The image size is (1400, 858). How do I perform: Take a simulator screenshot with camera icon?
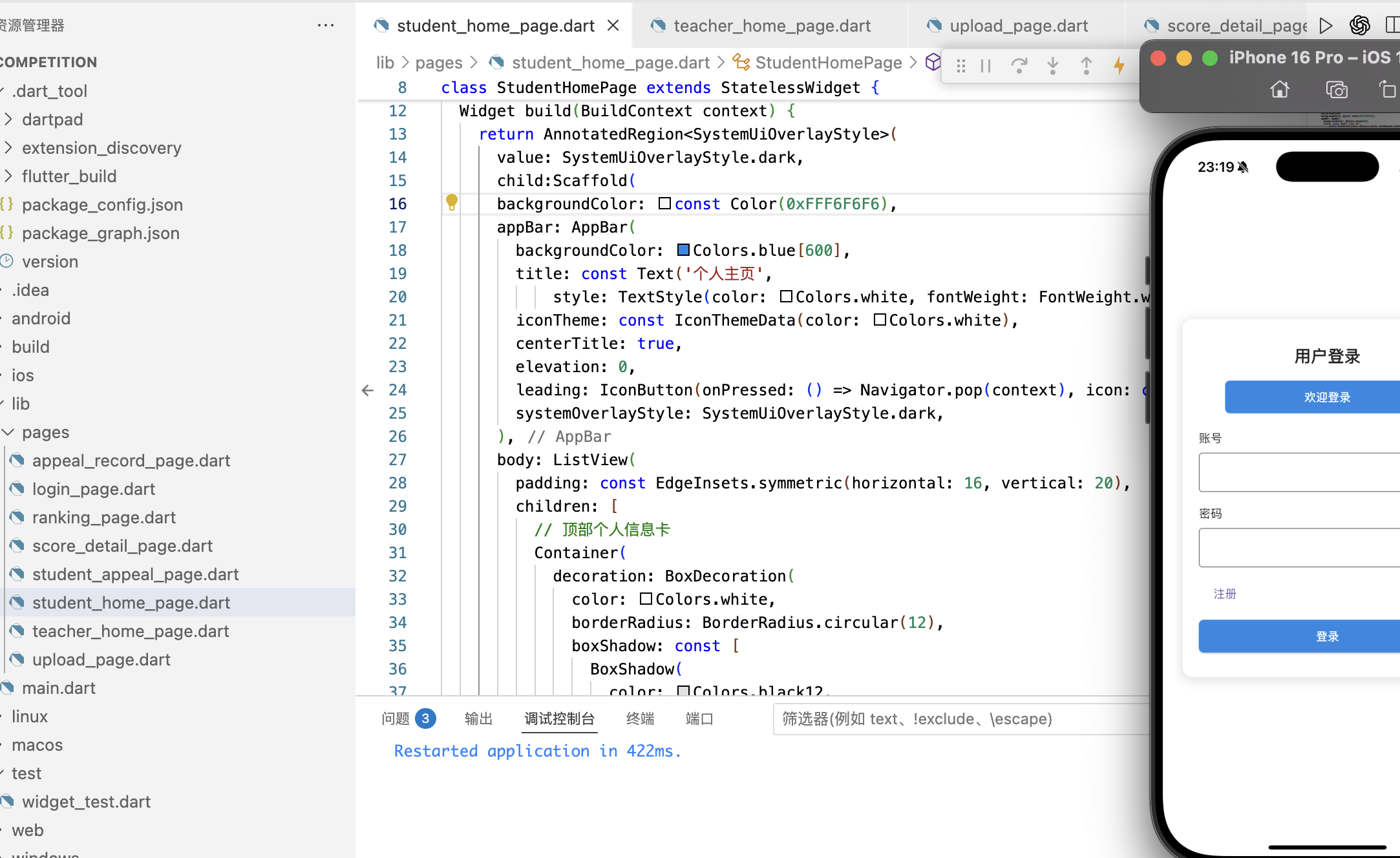click(1336, 89)
